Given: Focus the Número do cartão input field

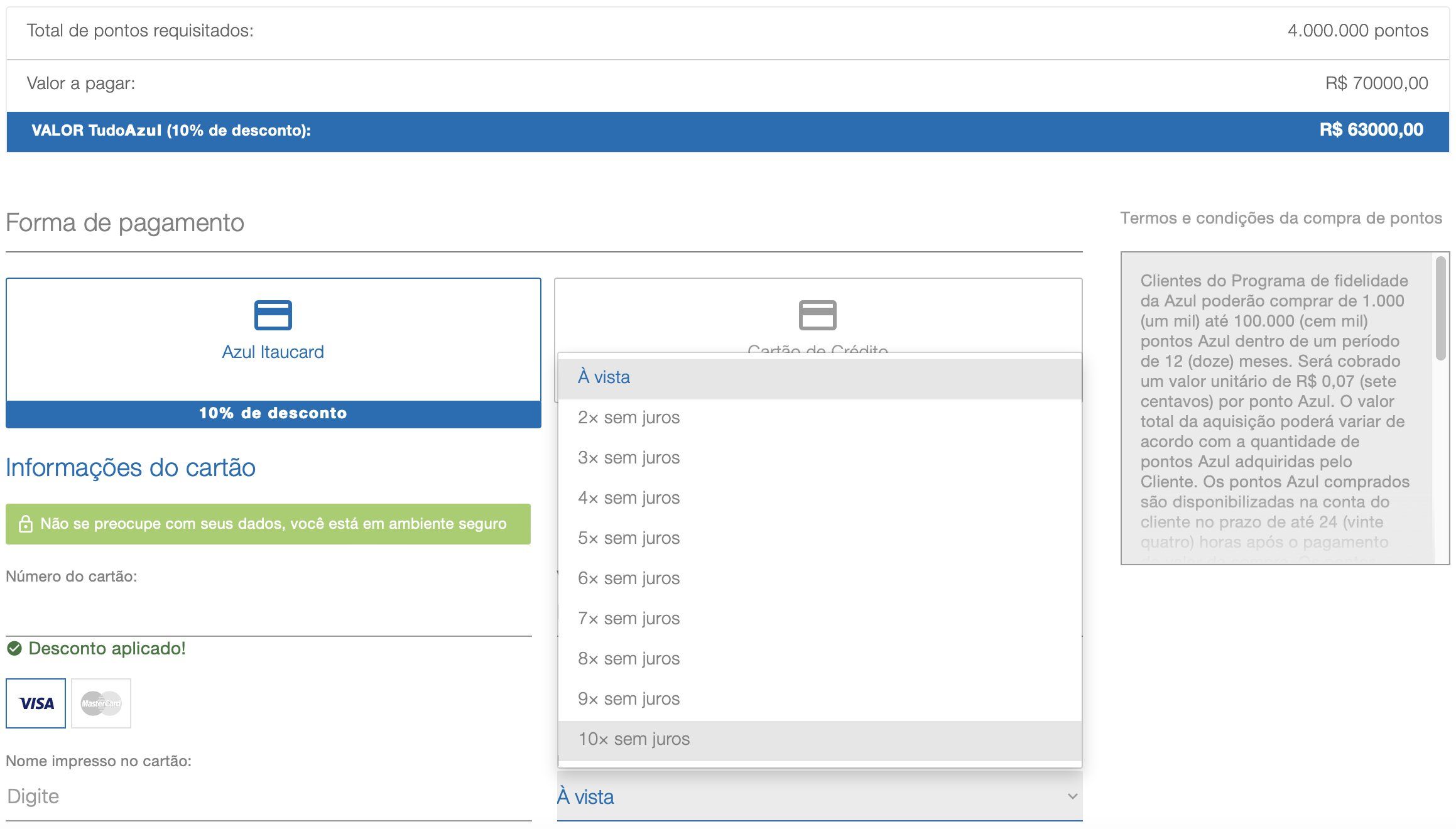Looking at the screenshot, I should (x=269, y=612).
